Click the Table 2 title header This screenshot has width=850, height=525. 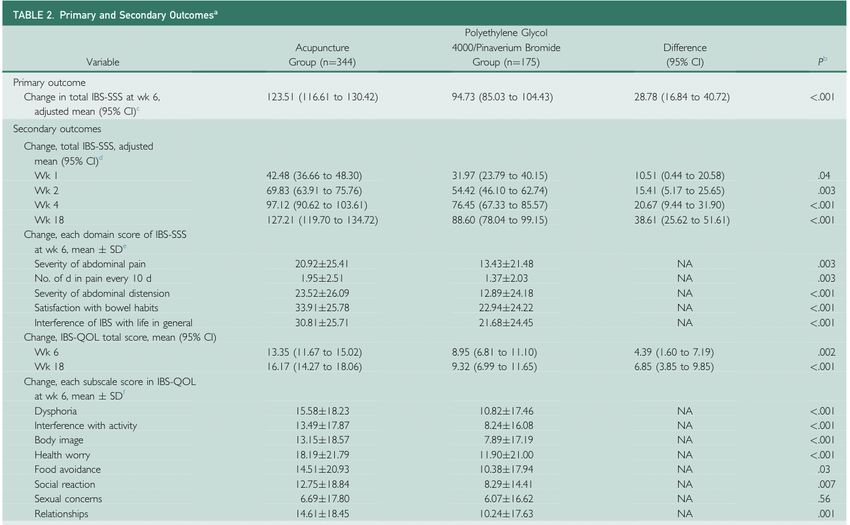115,15
